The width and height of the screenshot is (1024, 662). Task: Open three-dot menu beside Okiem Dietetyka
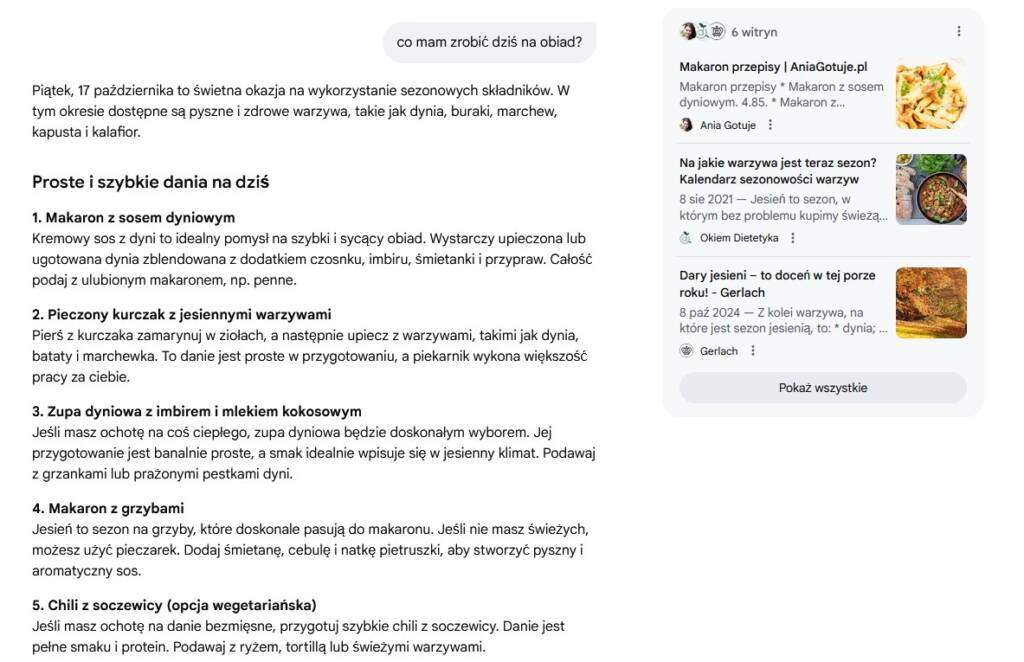click(x=793, y=238)
